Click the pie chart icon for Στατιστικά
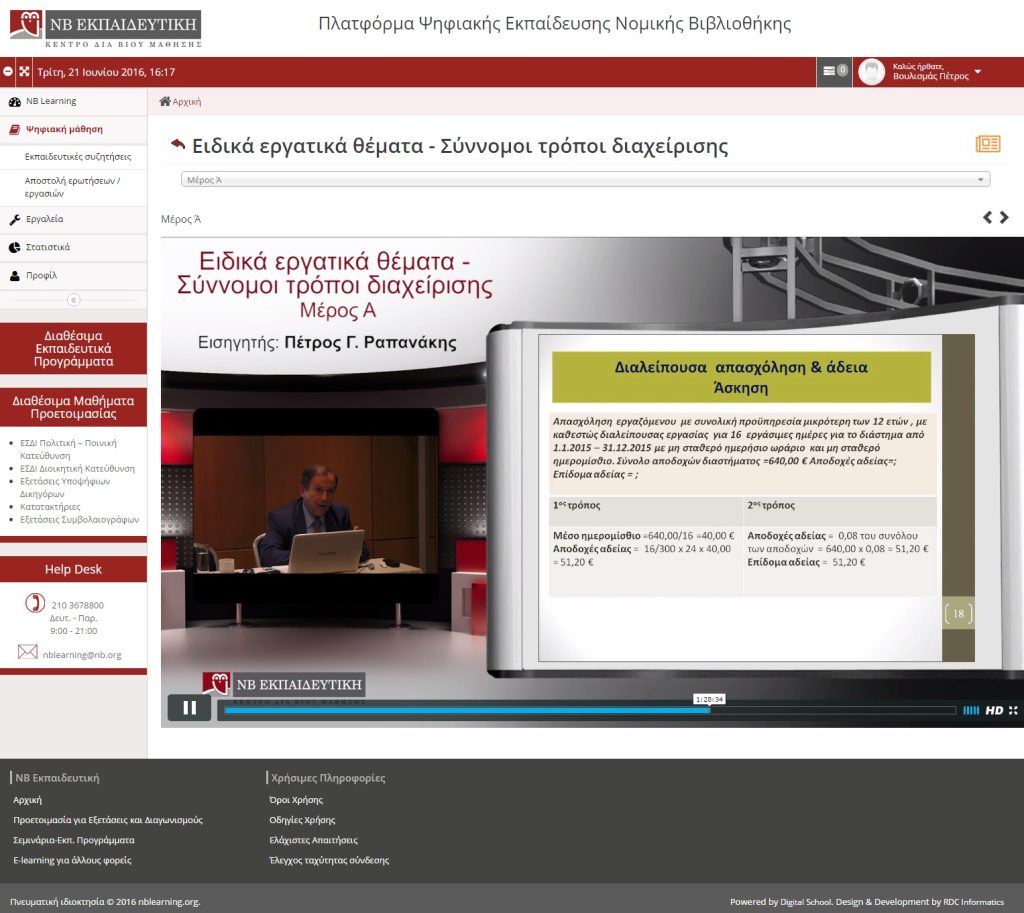This screenshot has width=1024, height=913. (x=15, y=248)
